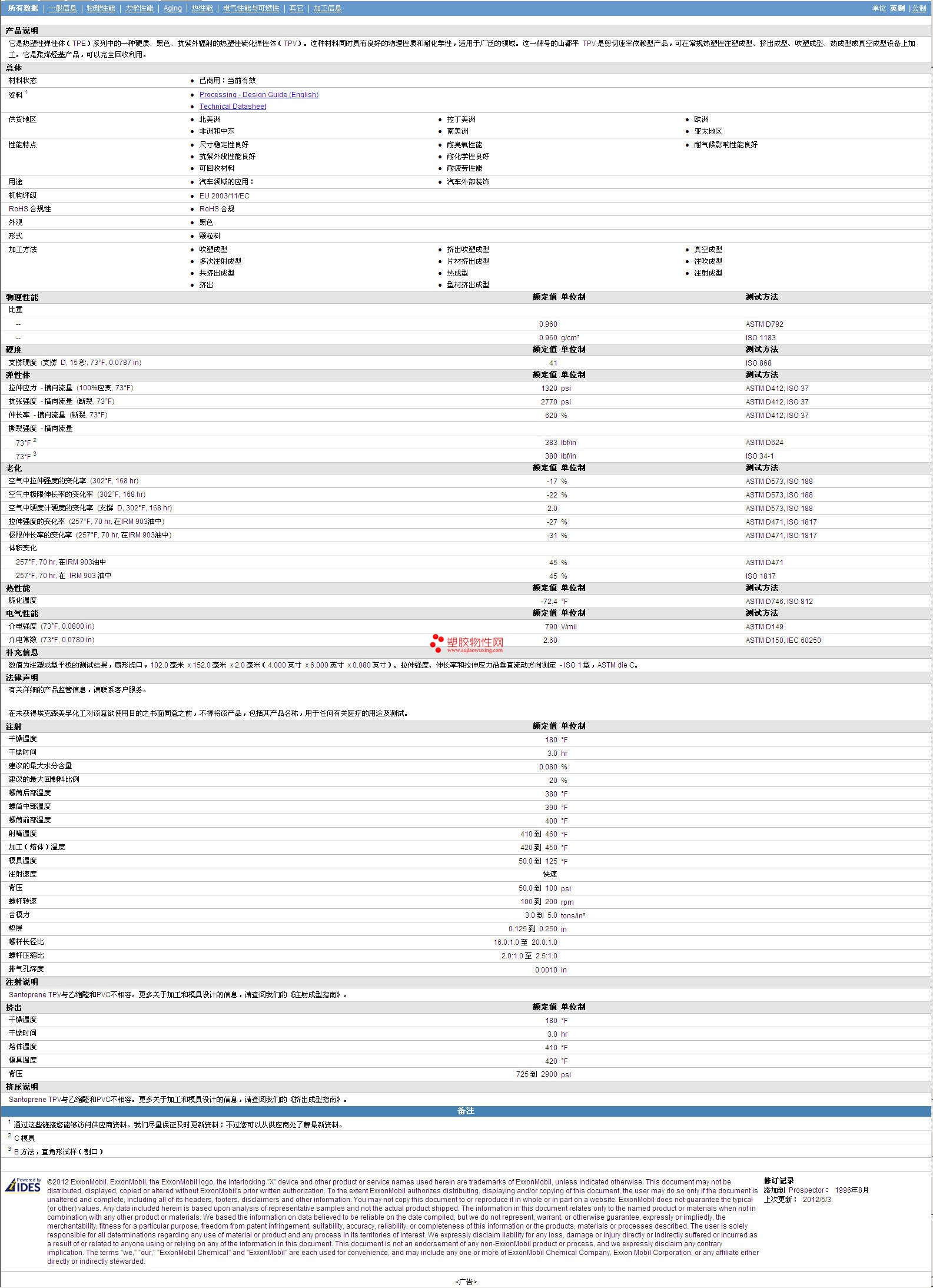Select the 螺杆长径比 row label
This screenshot has width=933, height=1288.
pos(26,942)
